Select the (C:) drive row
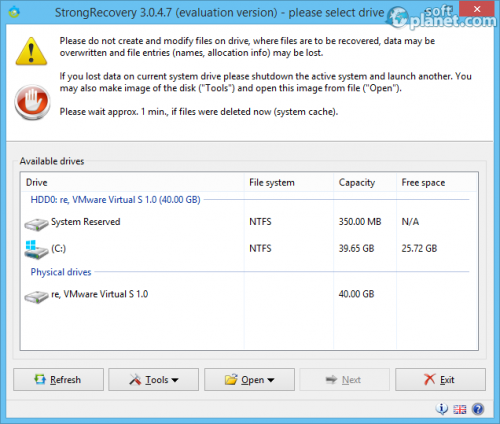 click(249, 249)
